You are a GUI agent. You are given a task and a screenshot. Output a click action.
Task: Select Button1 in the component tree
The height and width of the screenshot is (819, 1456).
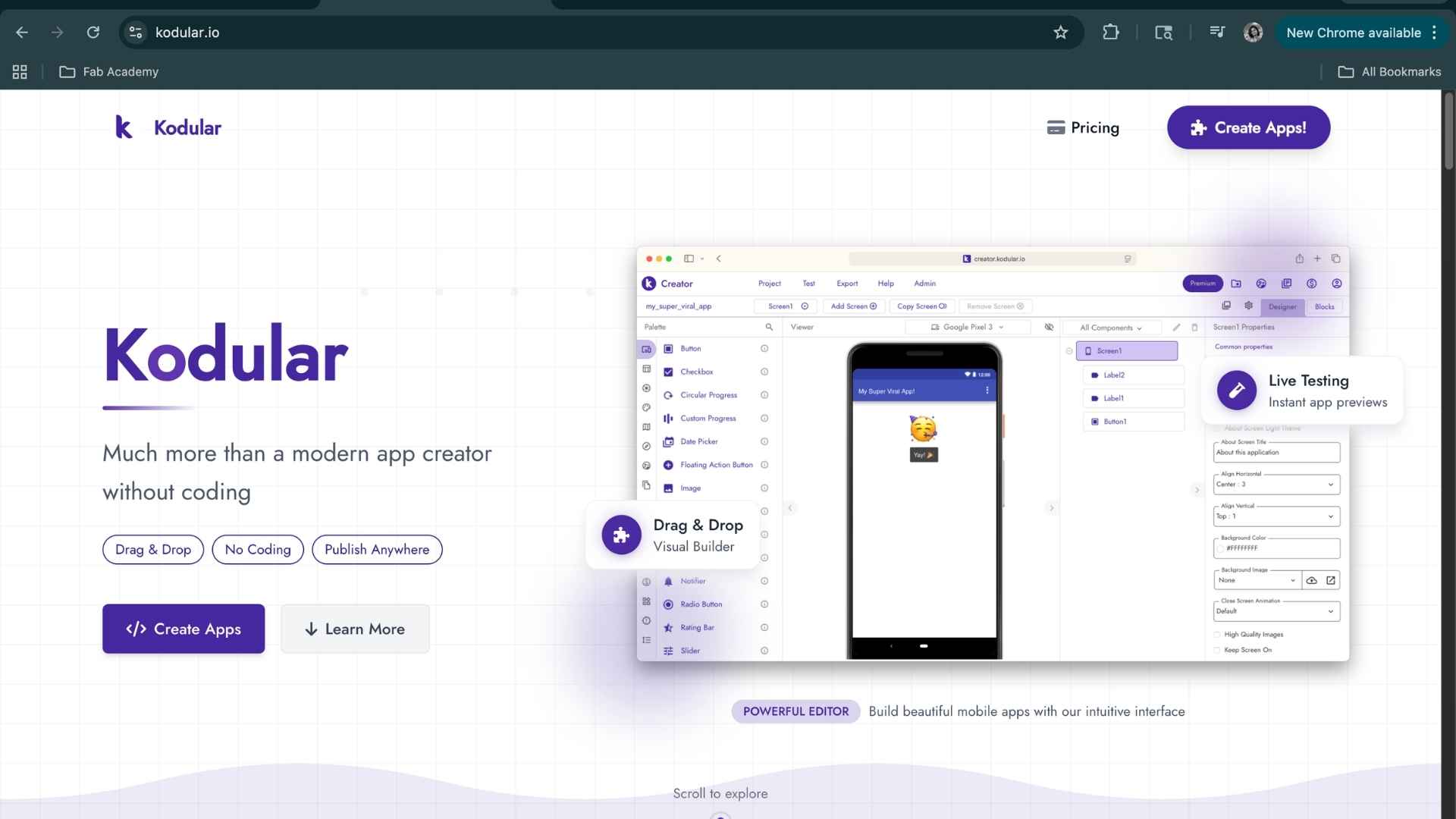click(x=1133, y=422)
